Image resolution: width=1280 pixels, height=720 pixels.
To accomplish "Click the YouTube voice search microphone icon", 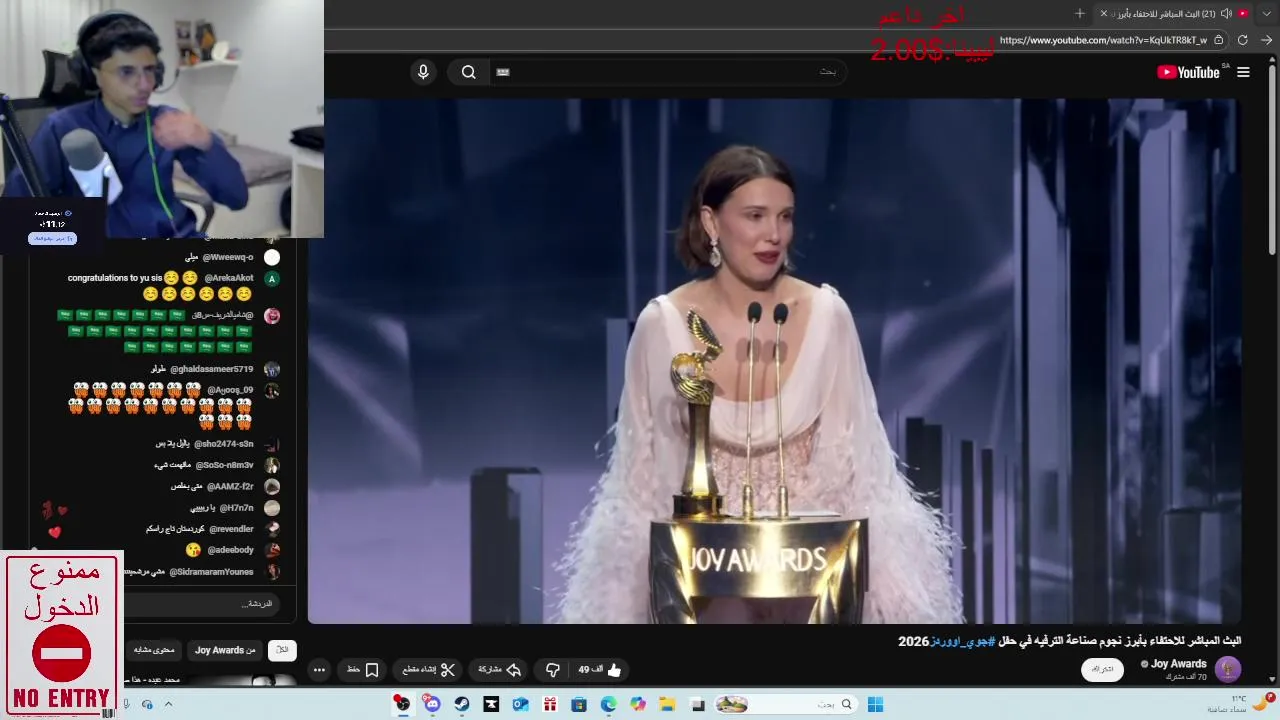I will (x=423, y=72).
